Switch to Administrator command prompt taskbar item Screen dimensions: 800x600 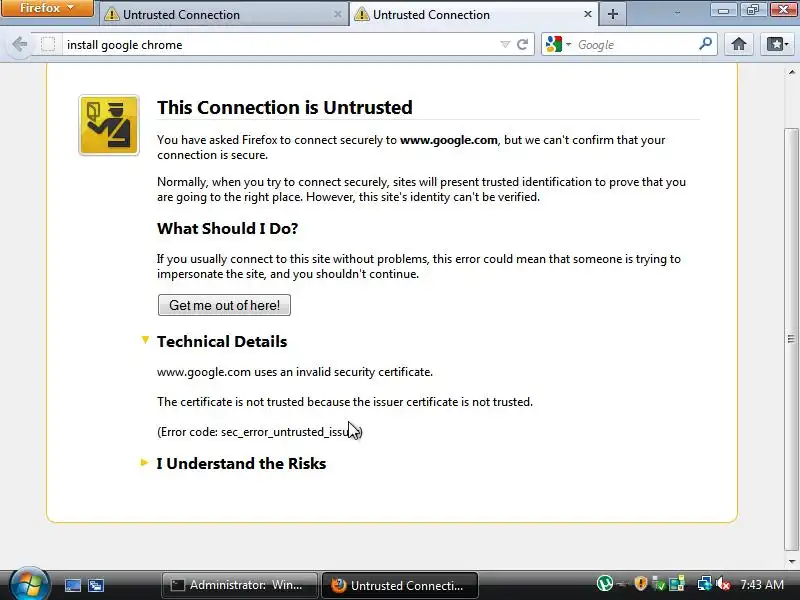(x=239, y=585)
